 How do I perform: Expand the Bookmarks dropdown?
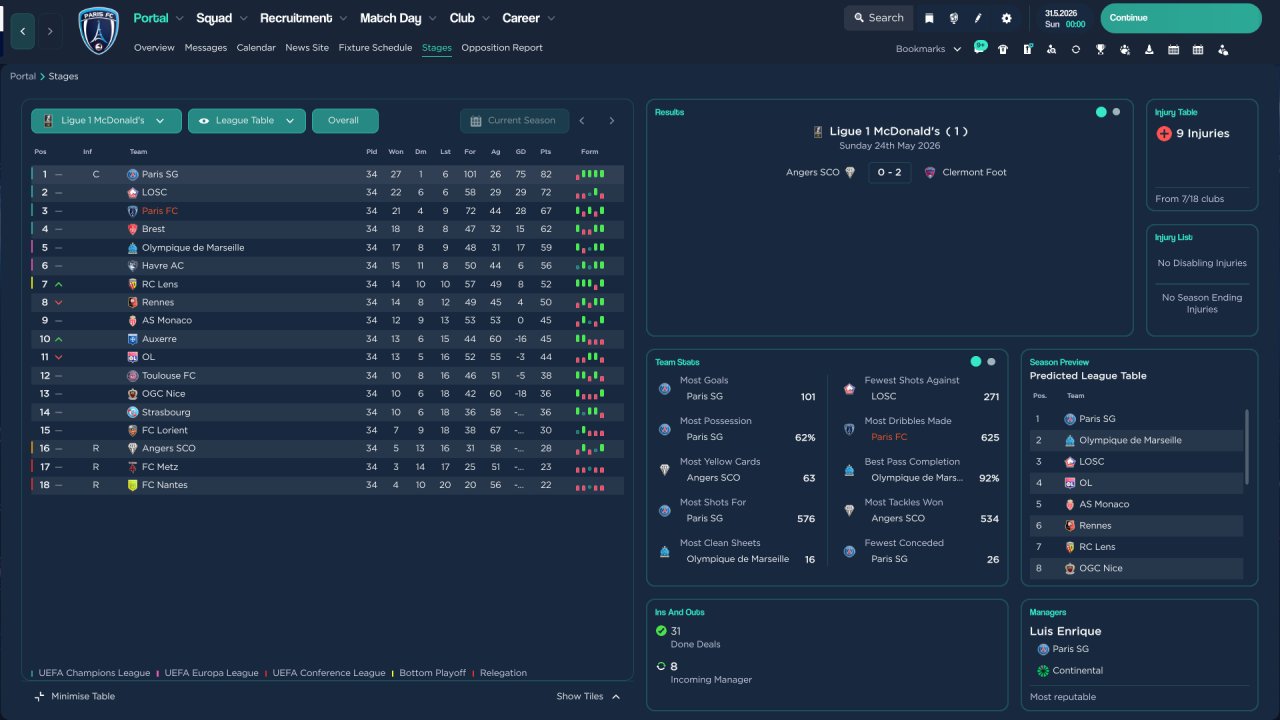929,49
